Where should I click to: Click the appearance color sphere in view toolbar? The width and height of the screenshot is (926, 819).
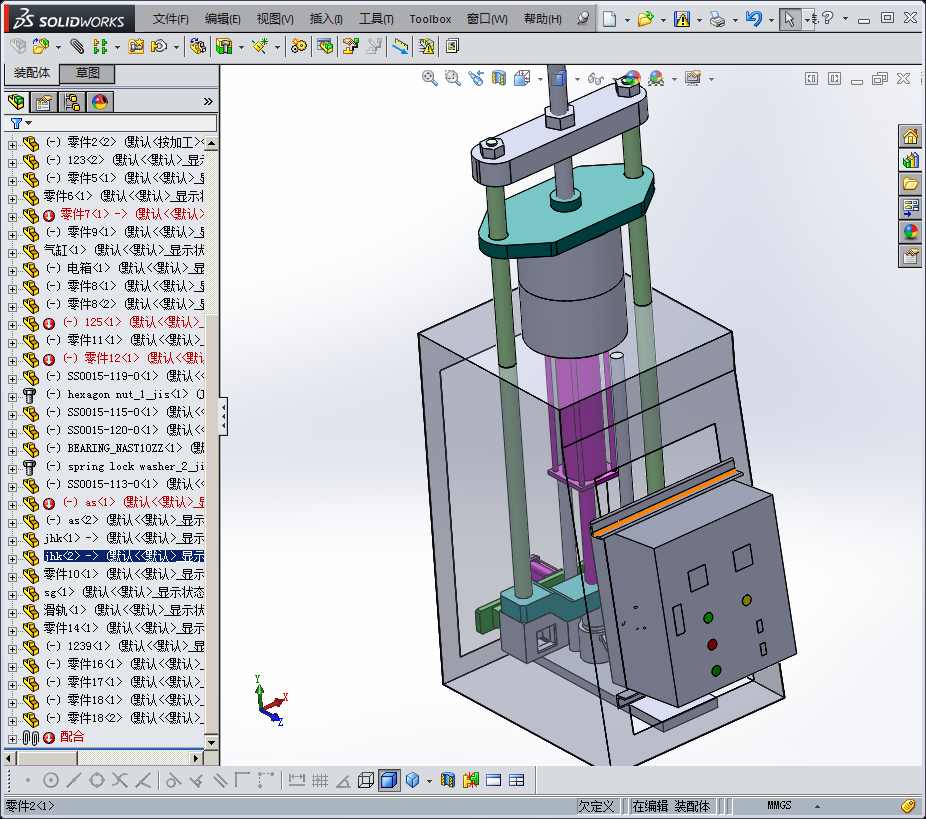631,78
